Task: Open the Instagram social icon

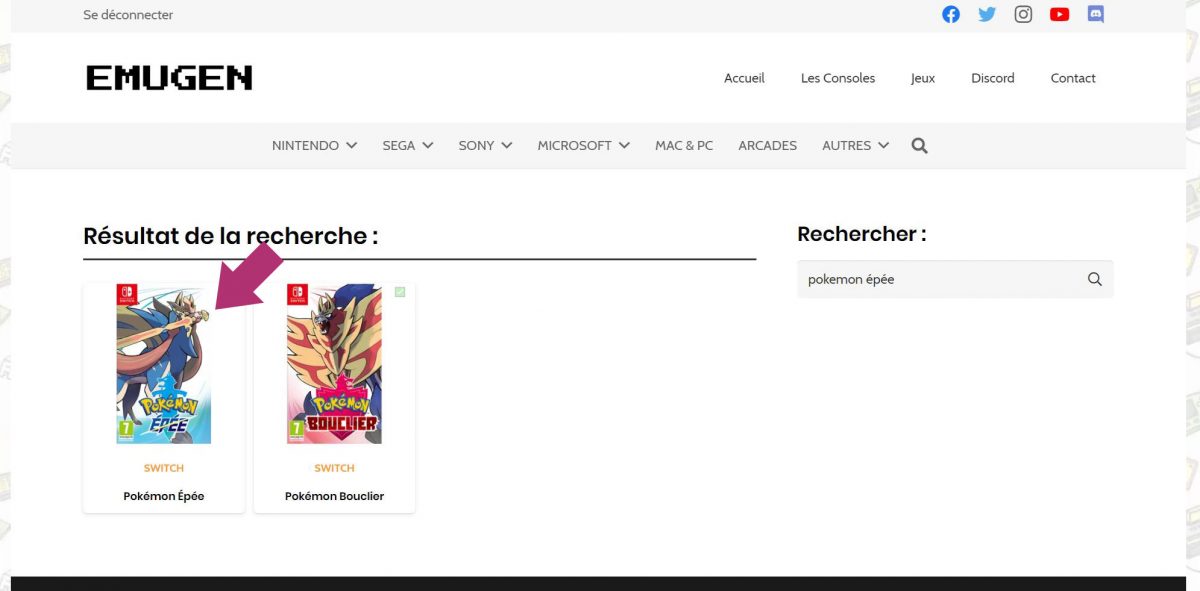Action: (x=1023, y=15)
